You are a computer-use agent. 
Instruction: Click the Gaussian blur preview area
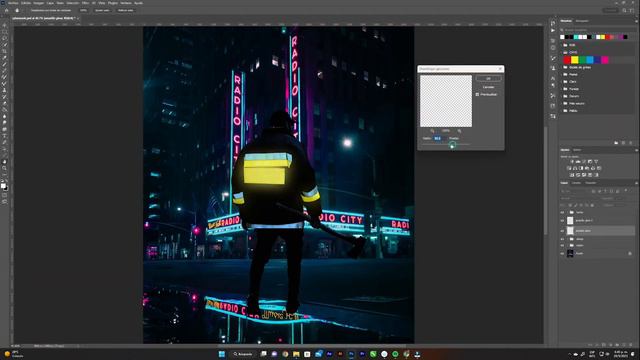[446, 101]
